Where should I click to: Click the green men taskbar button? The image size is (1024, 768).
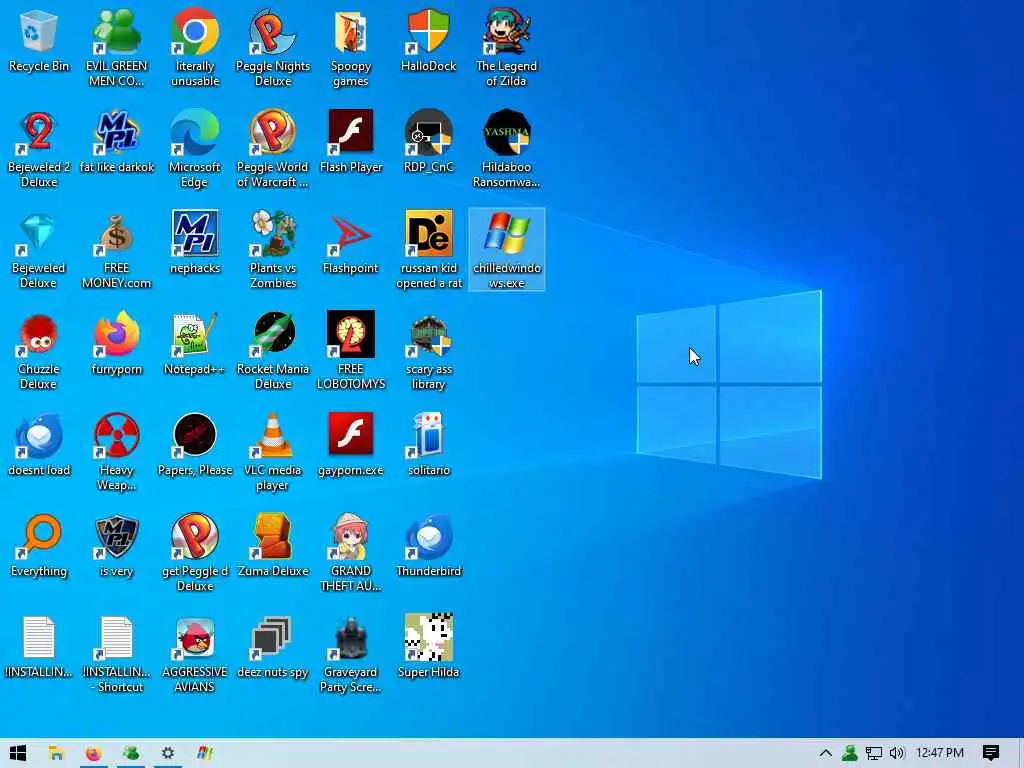point(131,753)
